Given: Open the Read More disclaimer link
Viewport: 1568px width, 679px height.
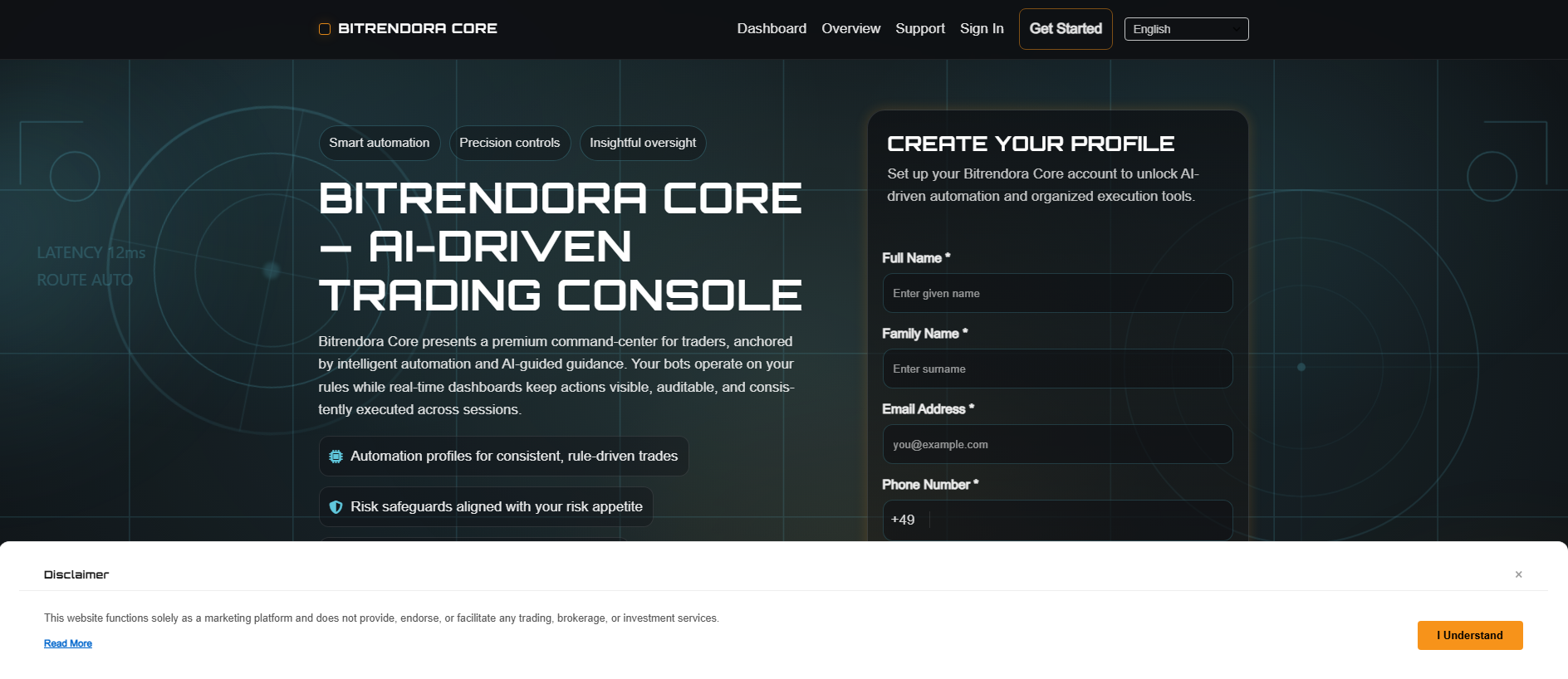Looking at the screenshot, I should (x=68, y=643).
